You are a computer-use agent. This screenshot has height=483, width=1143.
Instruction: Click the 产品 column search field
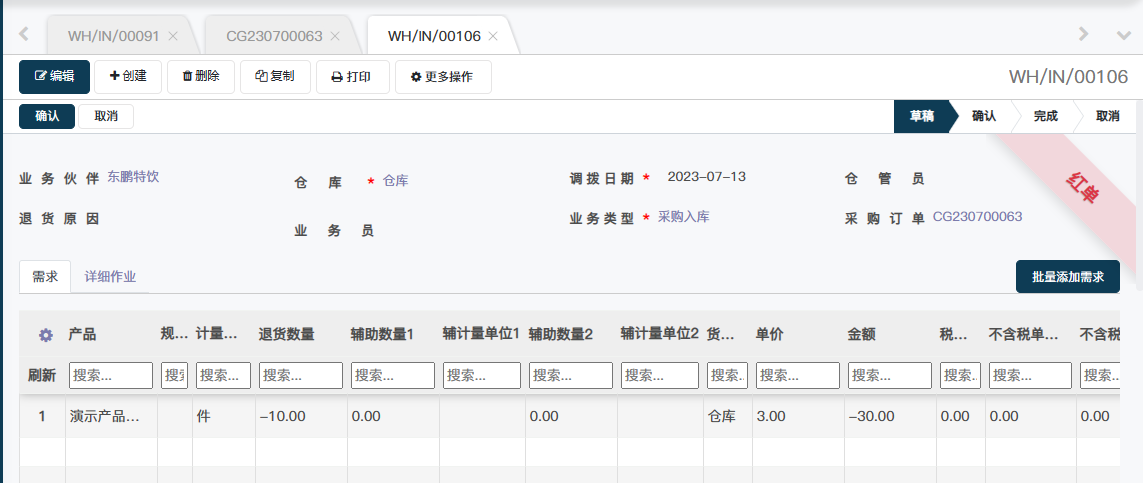110,375
